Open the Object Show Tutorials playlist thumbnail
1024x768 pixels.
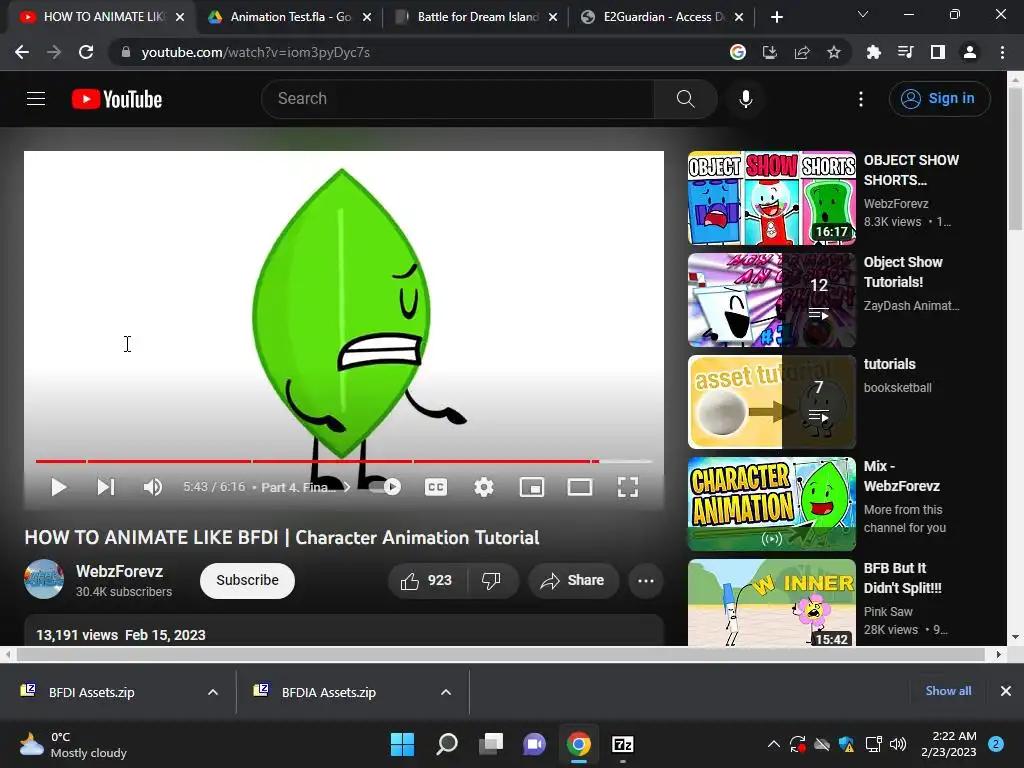click(x=771, y=300)
